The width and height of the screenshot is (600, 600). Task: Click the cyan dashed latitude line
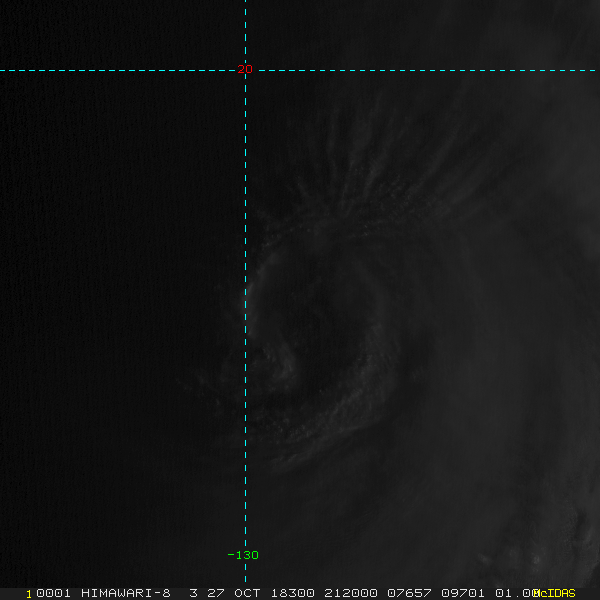coord(120,71)
